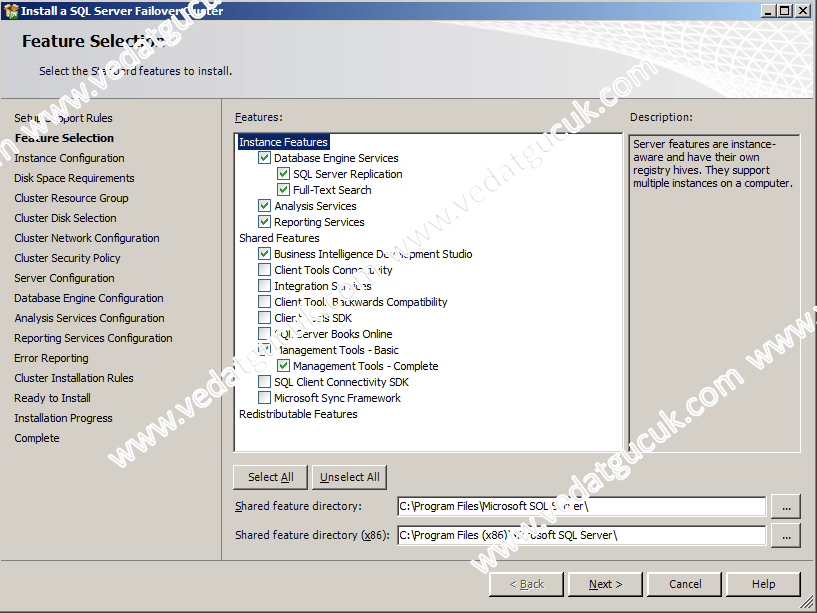This screenshot has height=613, width=817.
Task: Uncheck Business Intelligence Development Studio
Action: [x=265, y=254]
